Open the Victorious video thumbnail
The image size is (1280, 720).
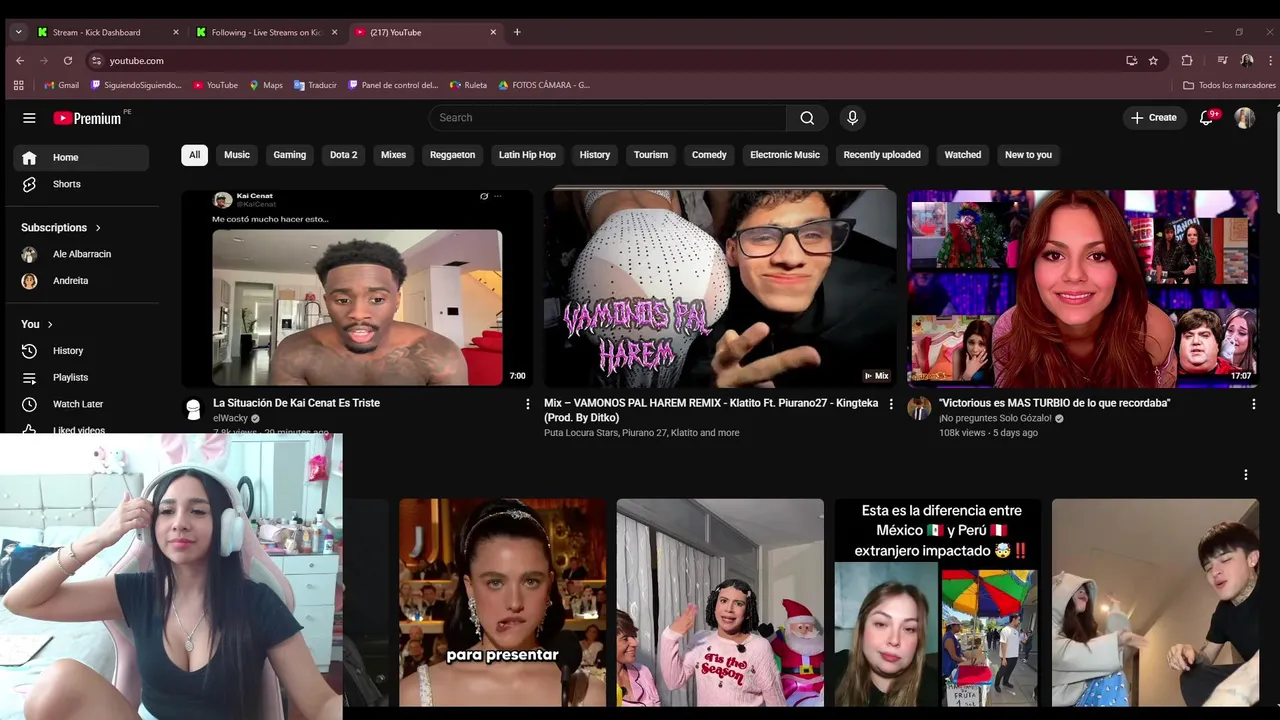pyautogui.click(x=1082, y=288)
